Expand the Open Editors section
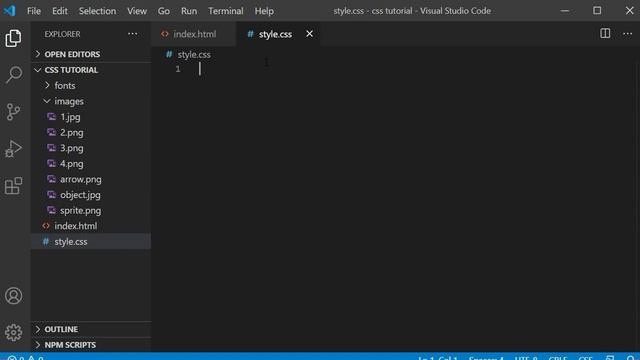The height and width of the screenshot is (360, 640). click(91, 54)
